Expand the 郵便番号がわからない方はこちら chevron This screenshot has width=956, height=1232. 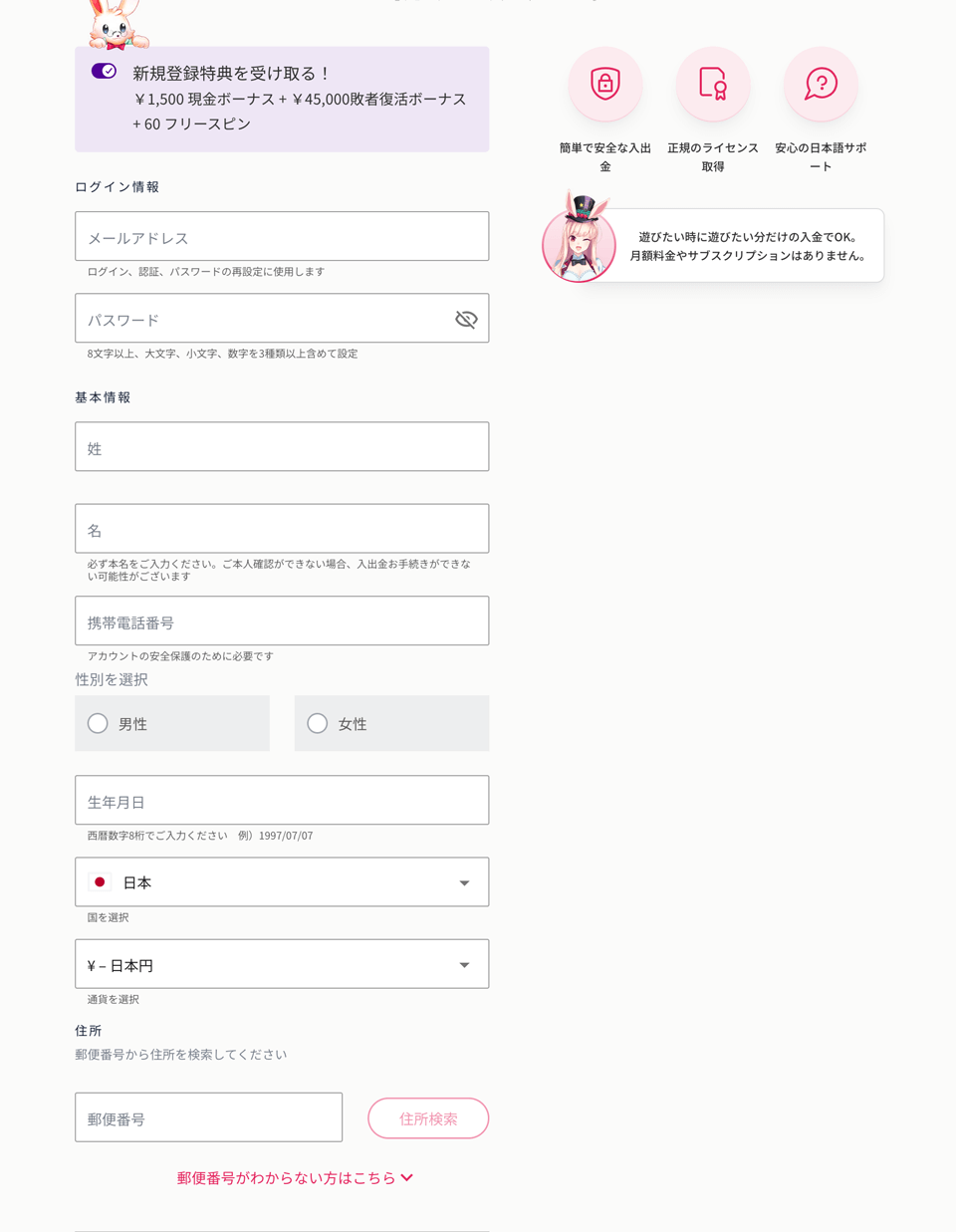pyautogui.click(x=406, y=1178)
